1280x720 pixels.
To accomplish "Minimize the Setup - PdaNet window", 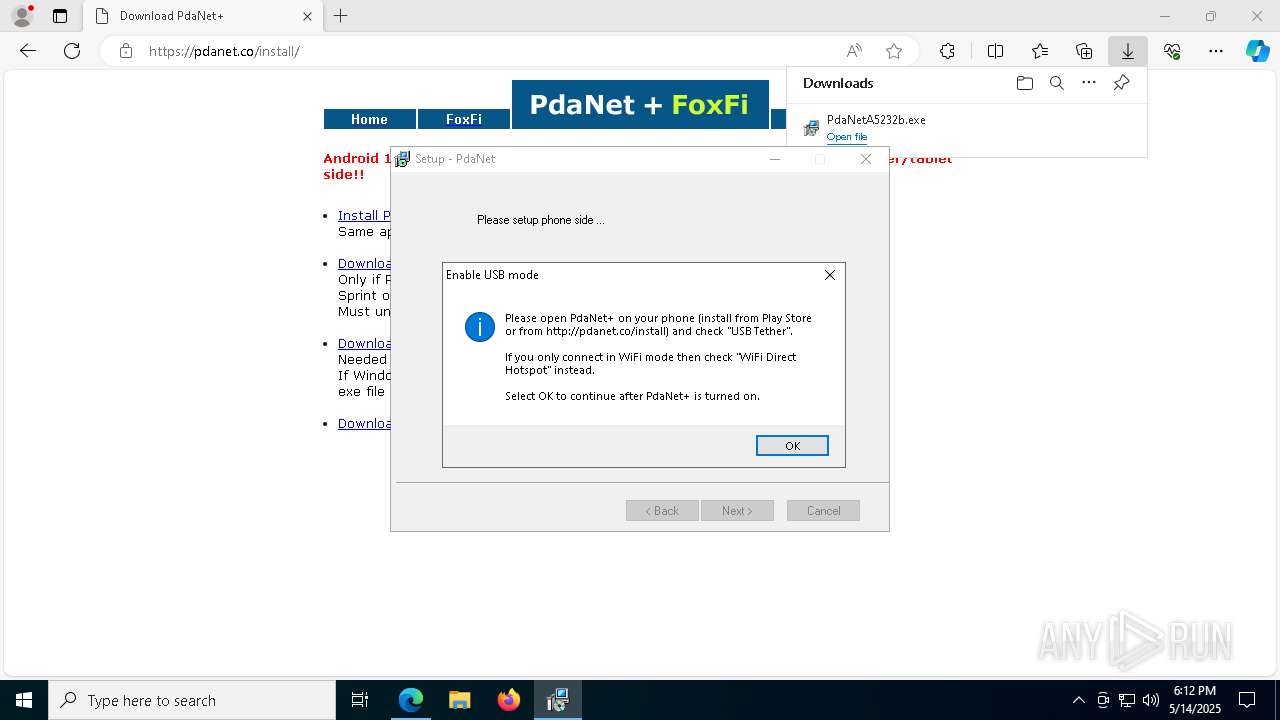I will pos(775,159).
